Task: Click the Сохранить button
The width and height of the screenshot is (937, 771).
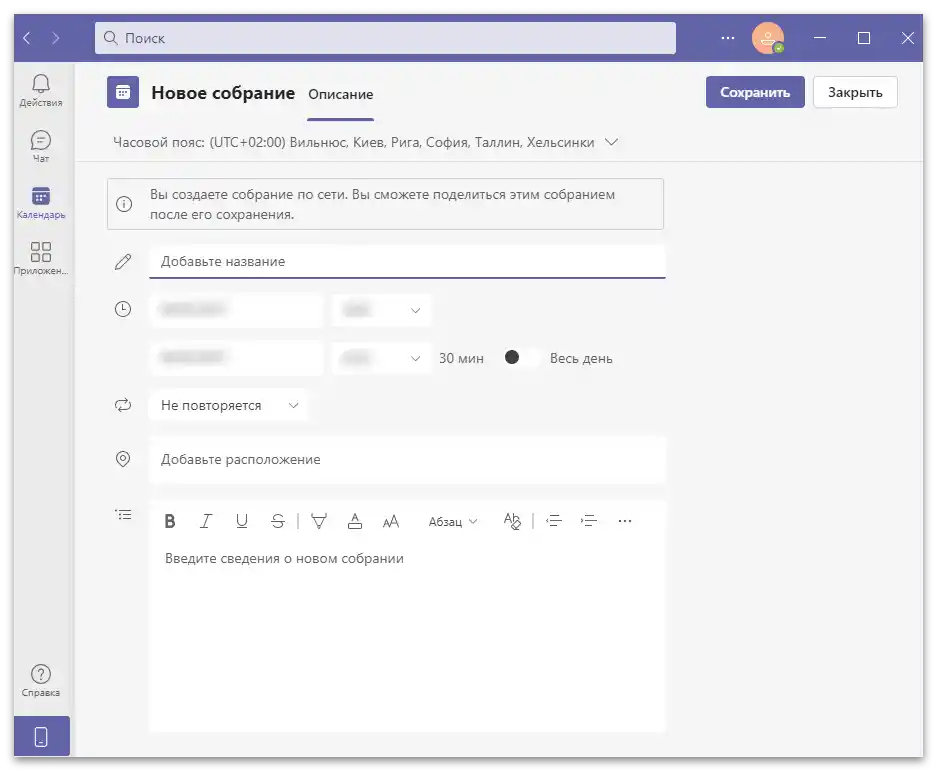Action: click(x=755, y=92)
